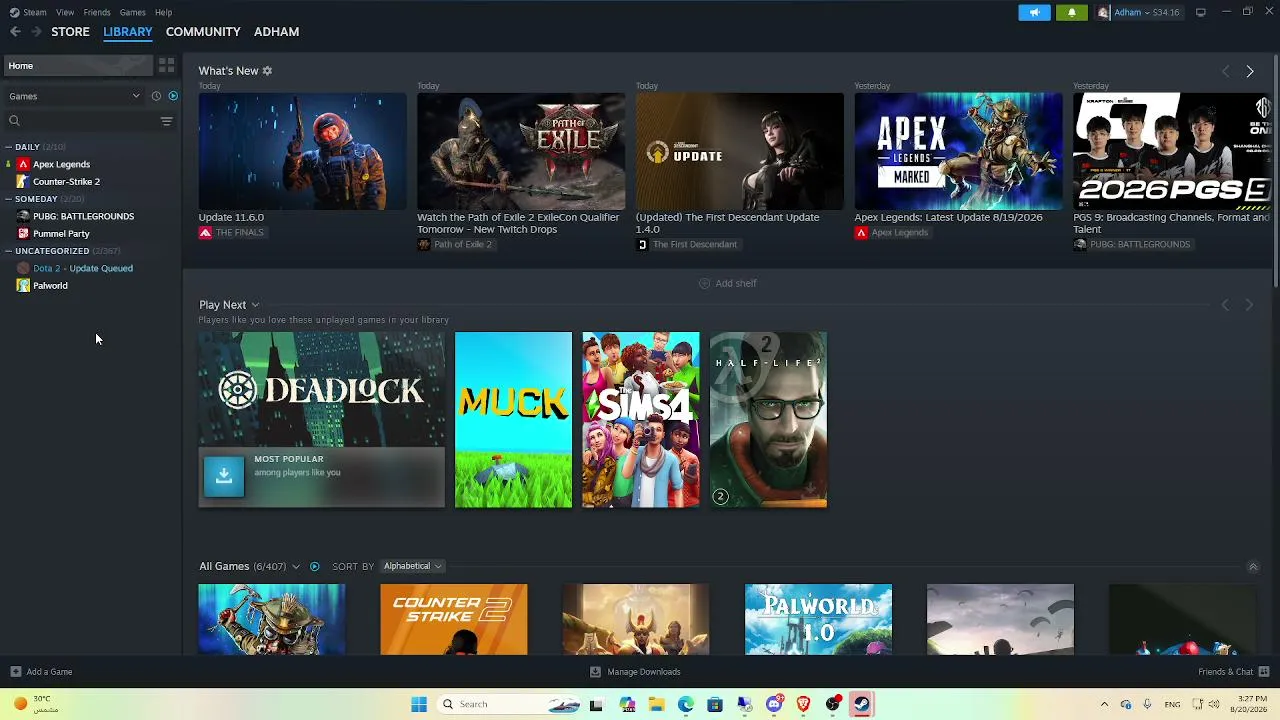Open the library grid collections view icon
Viewport: 1280px width, 720px height.
[x=167, y=66]
